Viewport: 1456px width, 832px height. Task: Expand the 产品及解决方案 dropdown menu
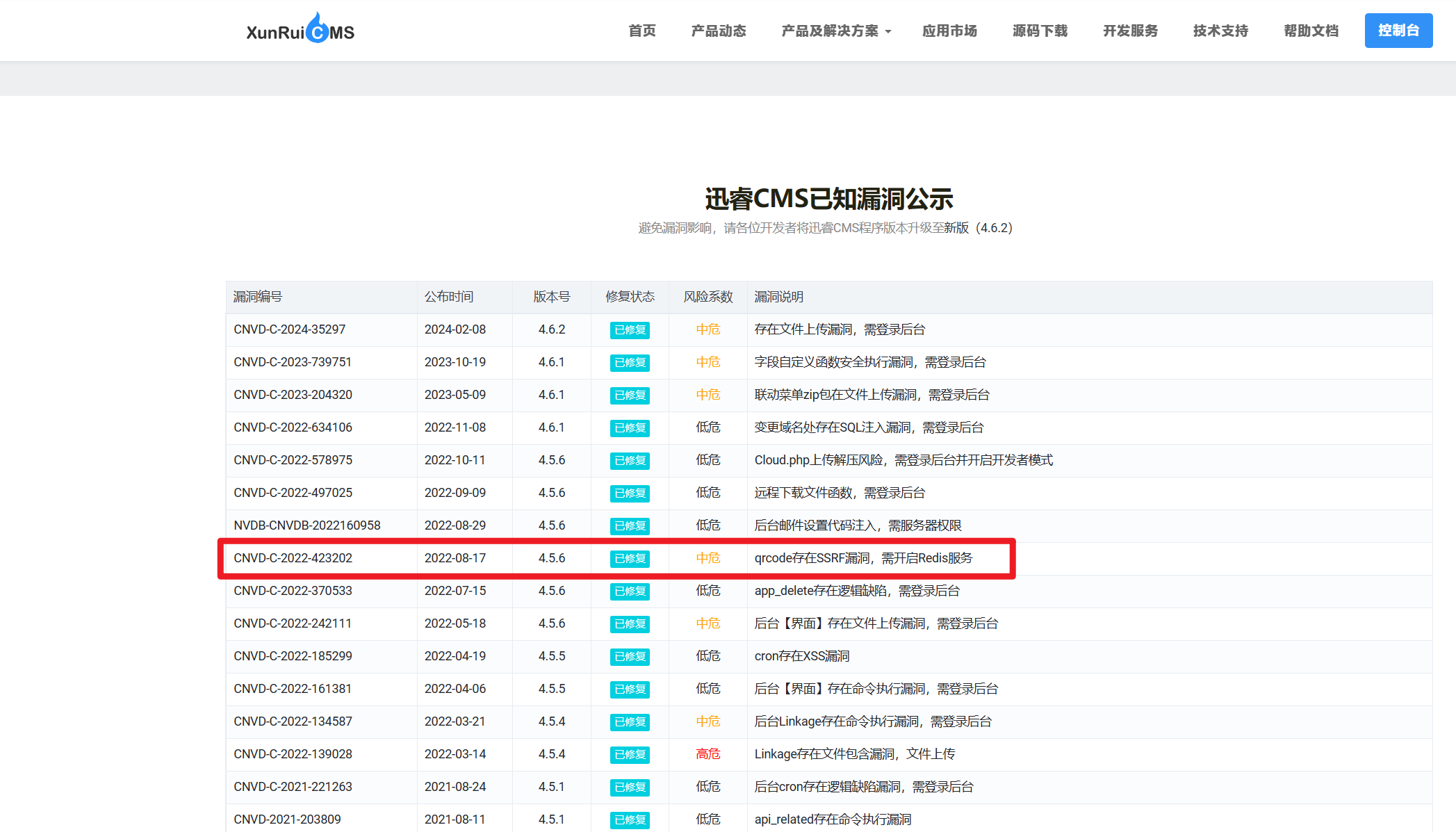(x=836, y=31)
